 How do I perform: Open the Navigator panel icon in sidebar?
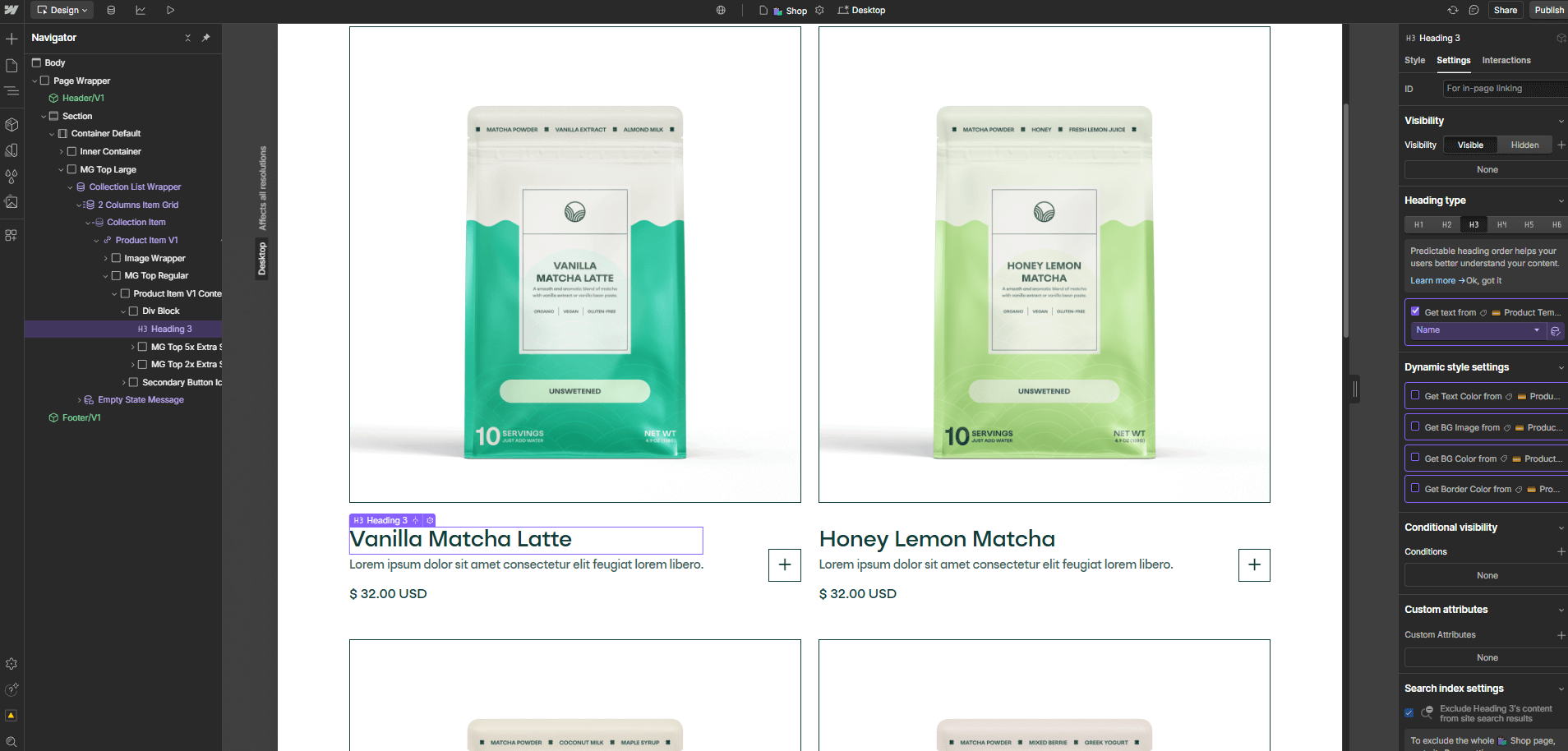point(12,91)
